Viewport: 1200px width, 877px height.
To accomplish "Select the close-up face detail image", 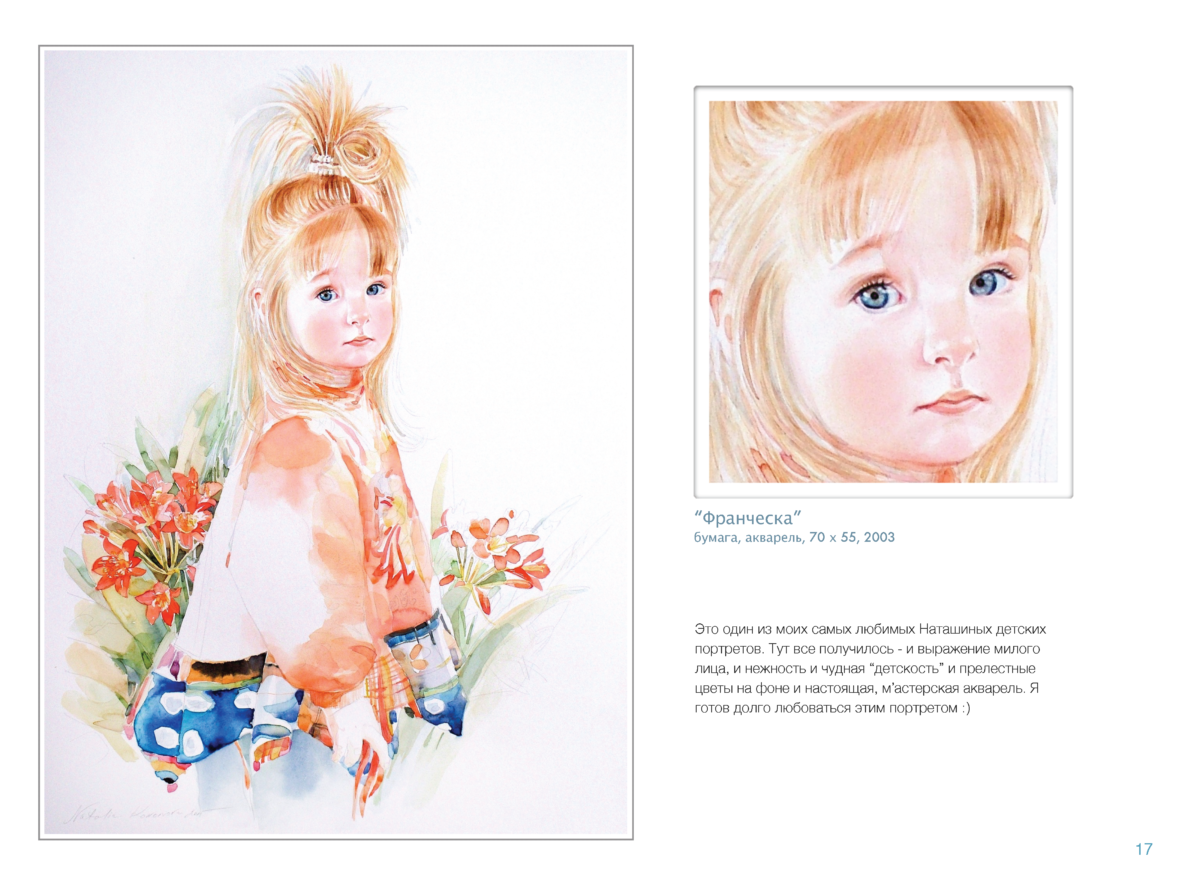I will click(883, 292).
